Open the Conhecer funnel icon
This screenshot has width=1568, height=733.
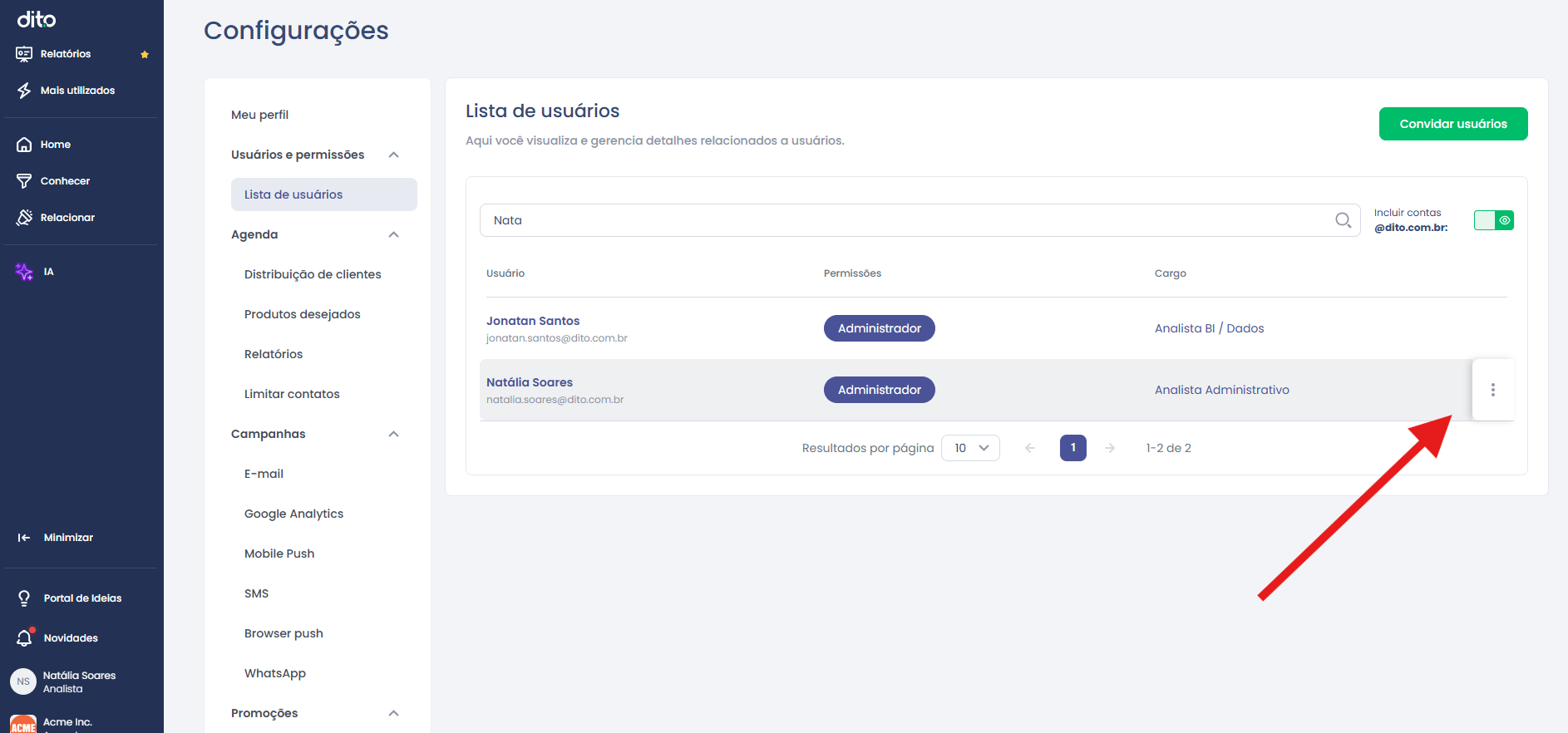tap(24, 181)
